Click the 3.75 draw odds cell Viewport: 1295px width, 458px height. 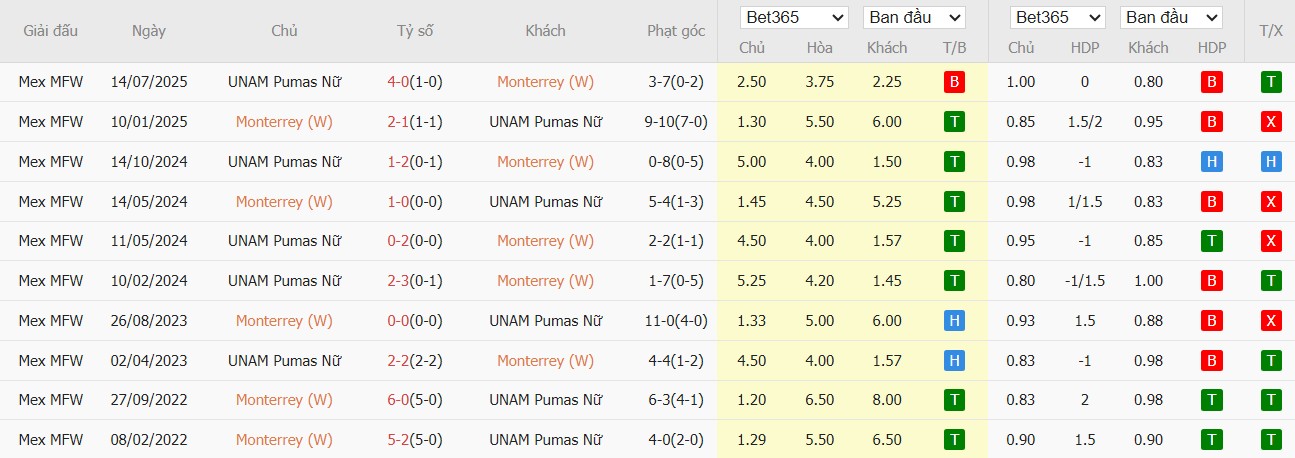pyautogui.click(x=819, y=82)
